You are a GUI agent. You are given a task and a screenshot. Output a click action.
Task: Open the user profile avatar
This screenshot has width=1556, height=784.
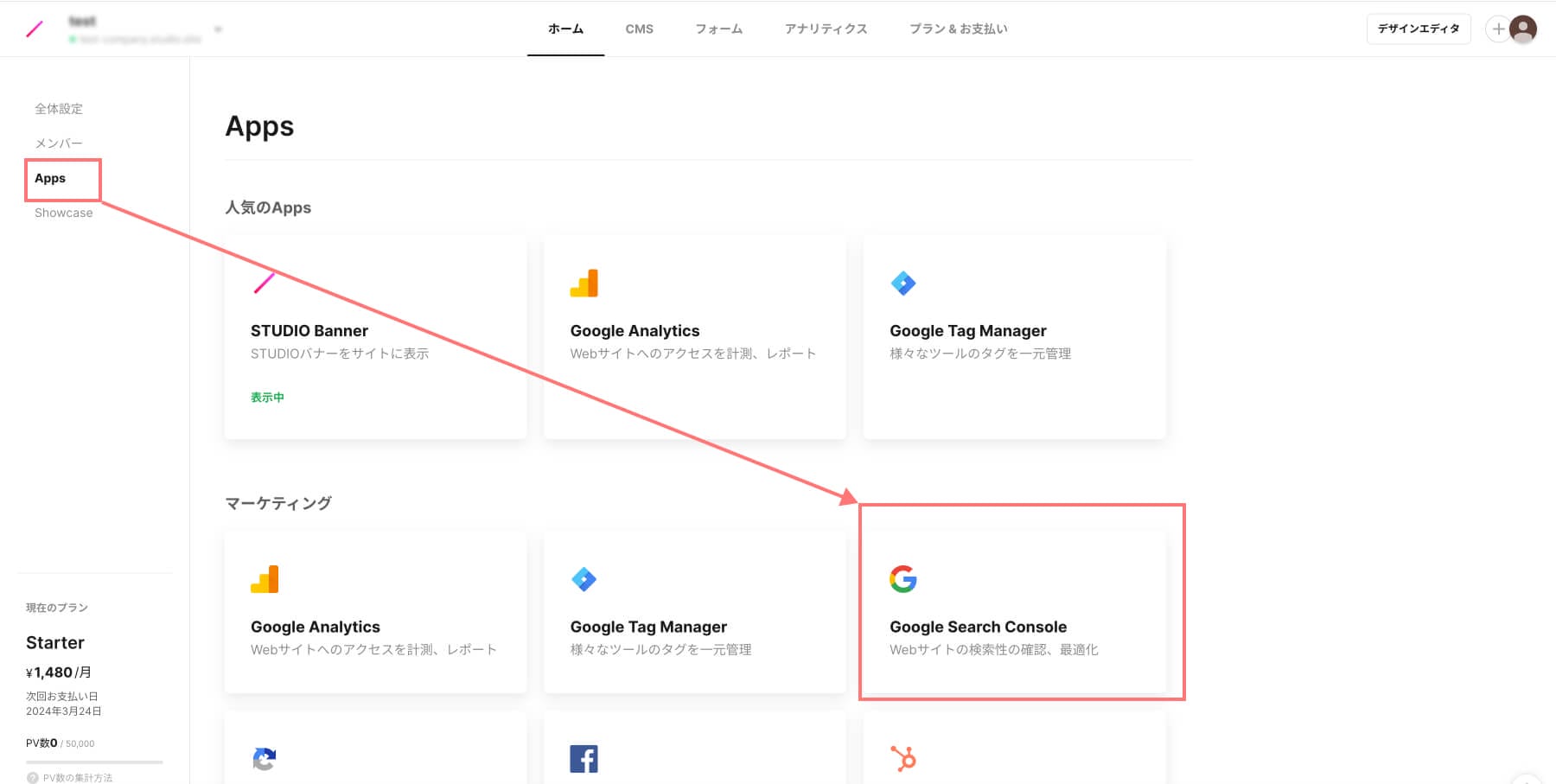[x=1523, y=29]
